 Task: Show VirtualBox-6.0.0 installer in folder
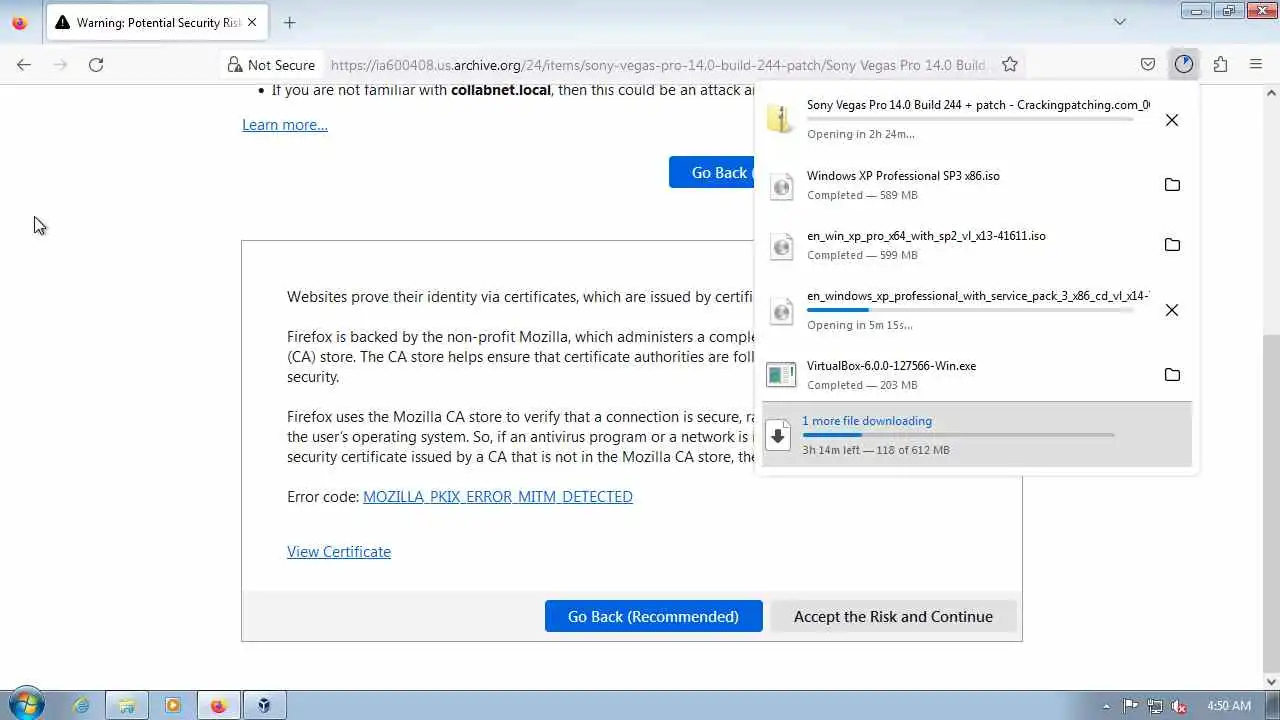click(x=1172, y=375)
